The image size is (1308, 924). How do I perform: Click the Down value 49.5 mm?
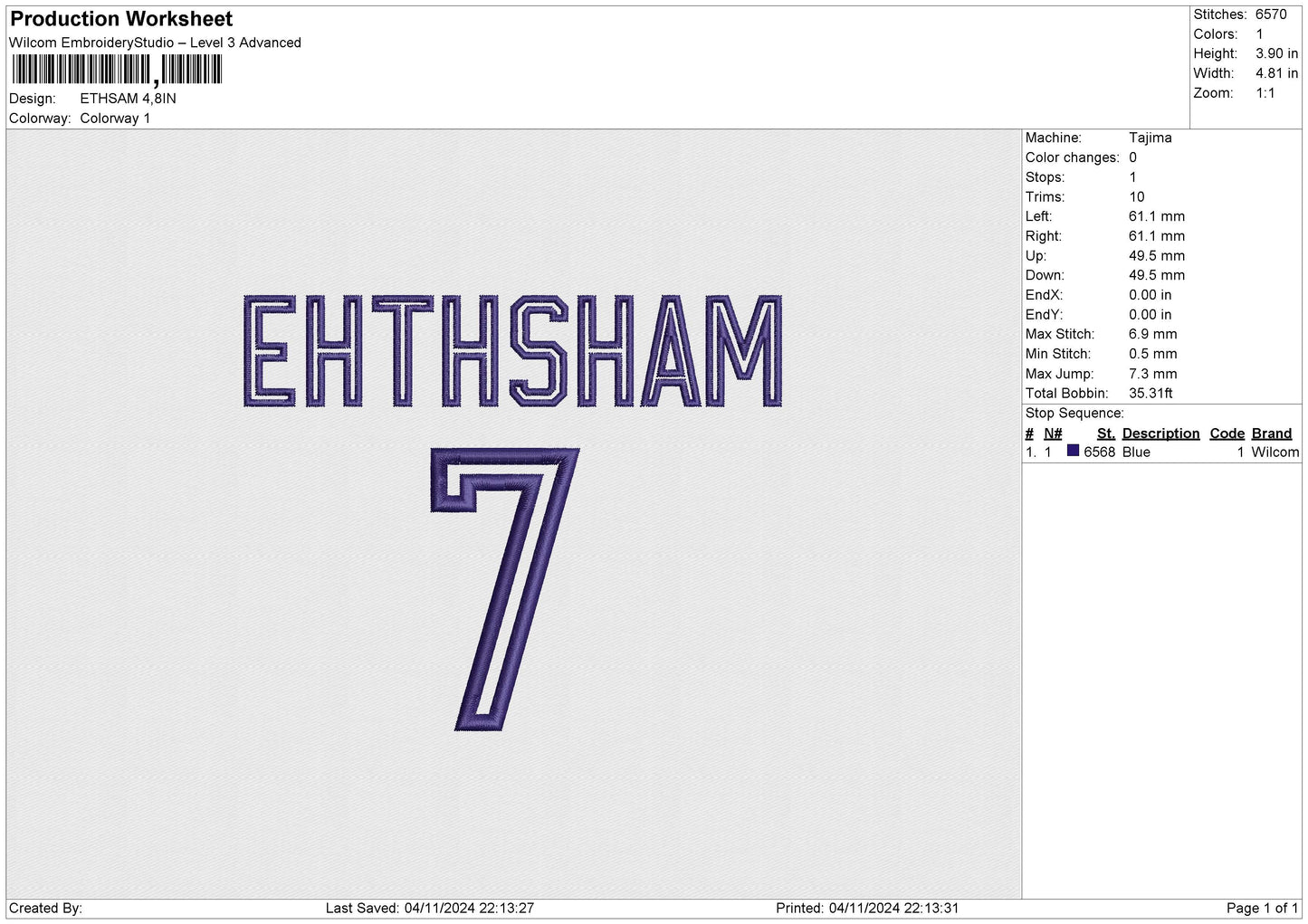coord(1157,275)
